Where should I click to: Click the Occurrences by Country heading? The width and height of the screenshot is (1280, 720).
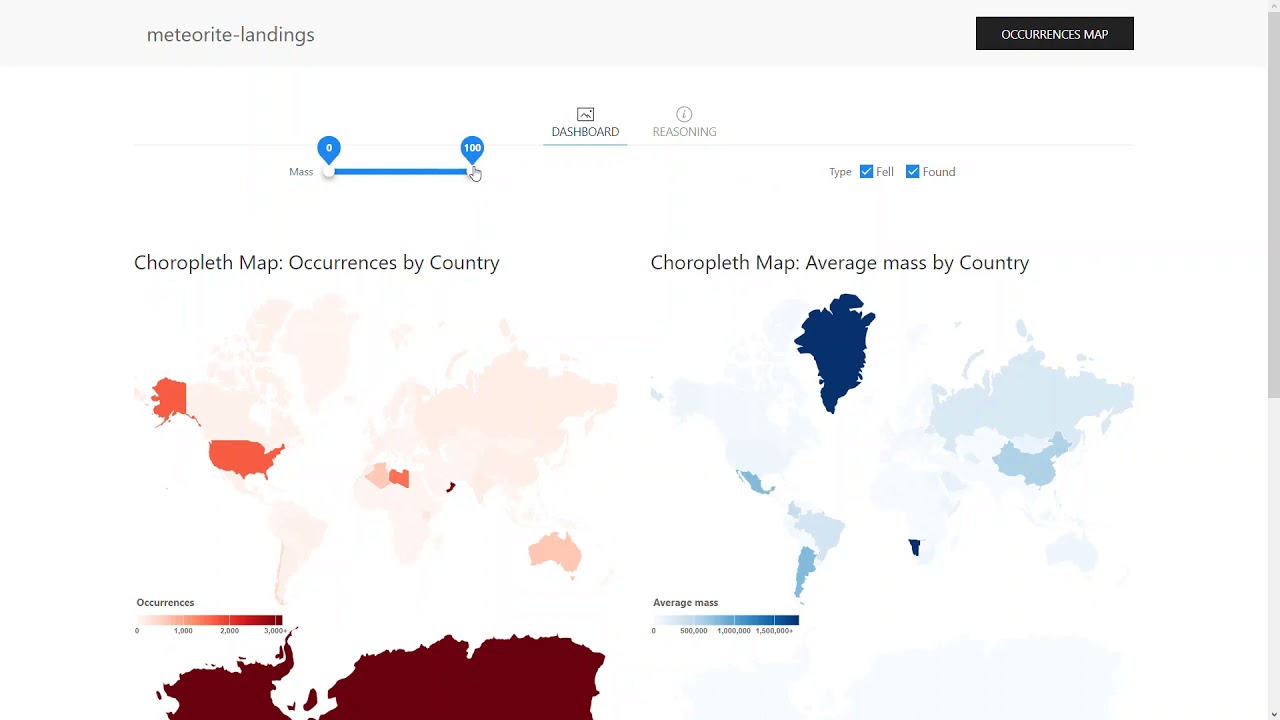317,262
